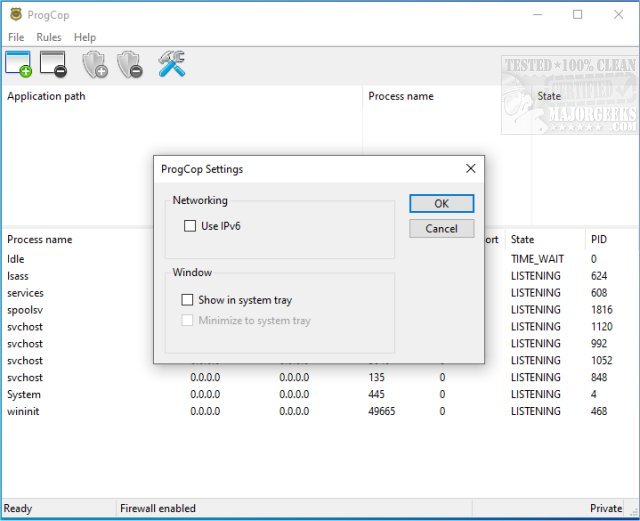The image size is (640, 521).
Task: Click the Ready status bar text
Action: click(x=18, y=508)
